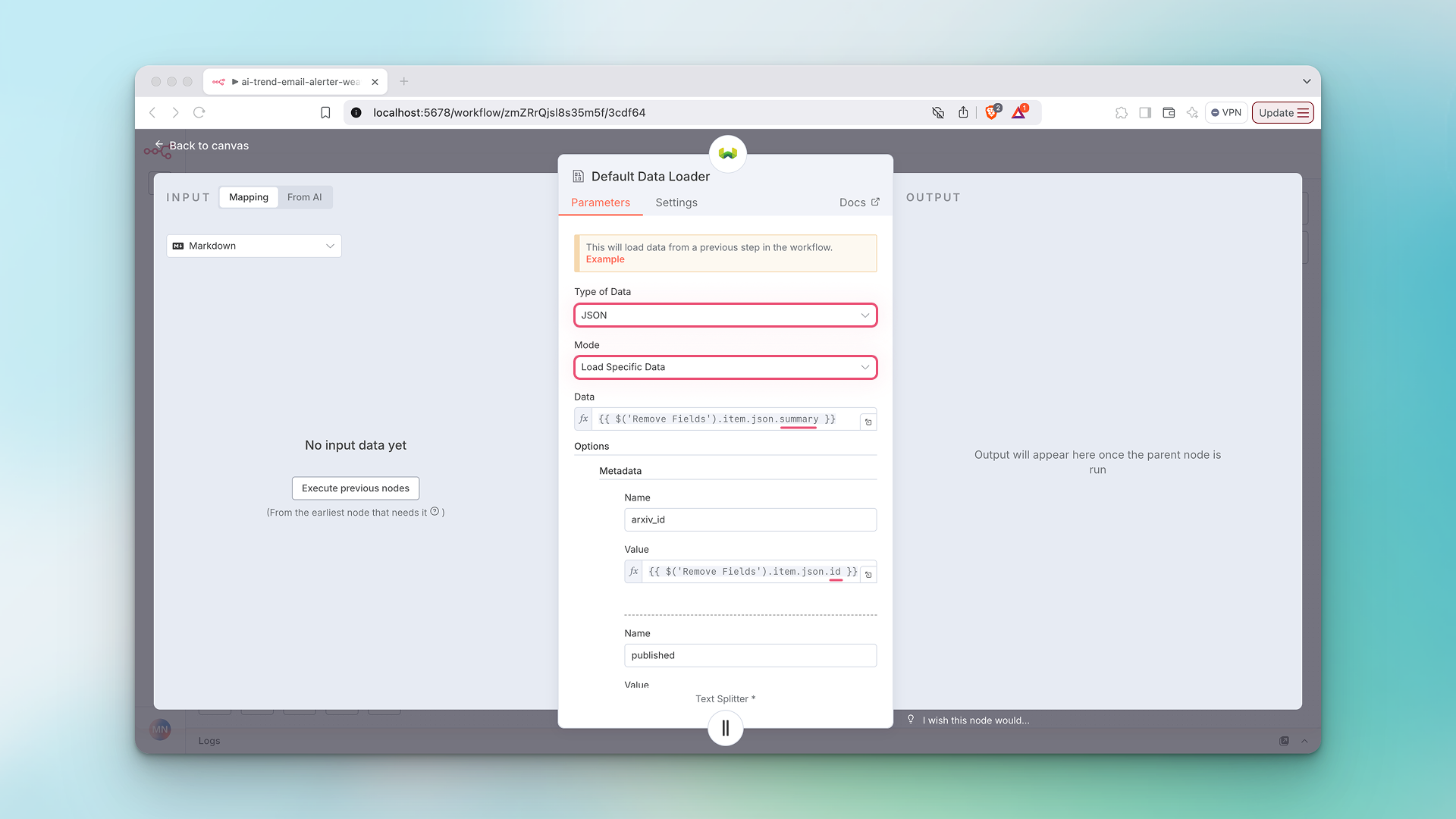This screenshot has width=1456, height=819.
Task: Click the Example link in notice
Action: tap(605, 259)
